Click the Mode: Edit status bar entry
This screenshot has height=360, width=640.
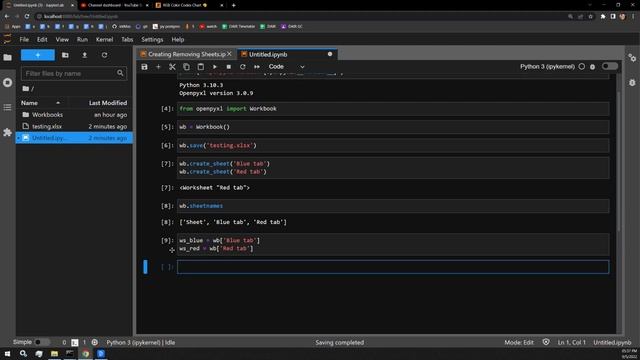pyautogui.click(x=519, y=342)
